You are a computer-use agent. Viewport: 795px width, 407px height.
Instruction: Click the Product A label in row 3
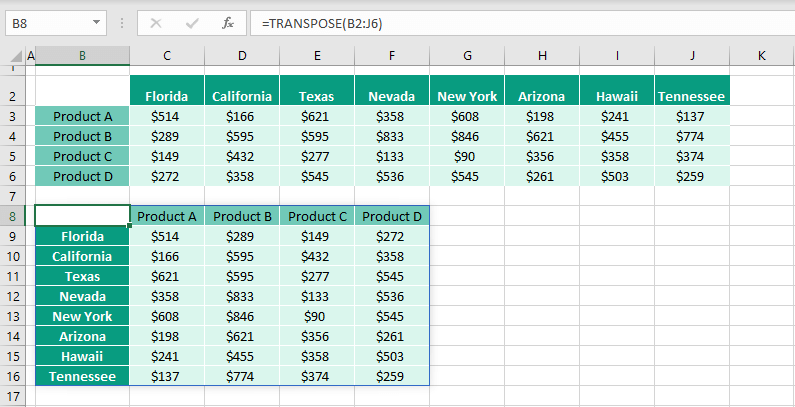[x=82, y=116]
